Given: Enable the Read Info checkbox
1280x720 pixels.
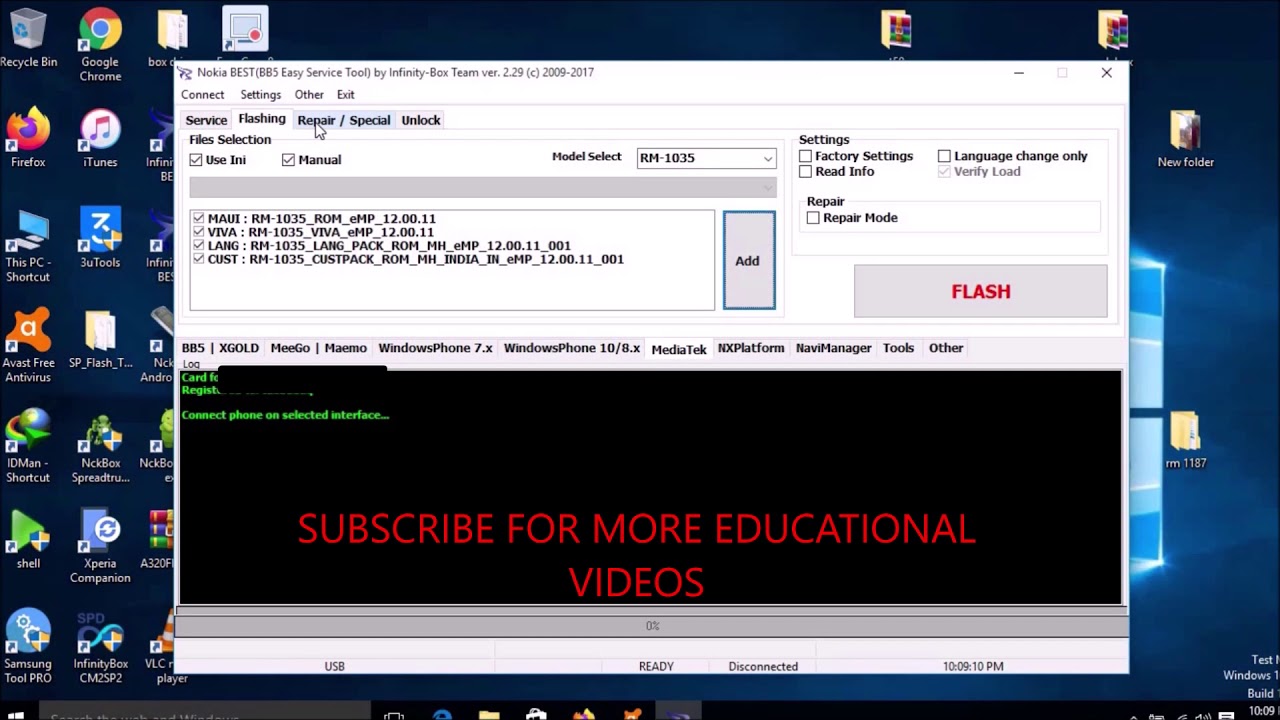Looking at the screenshot, I should click(x=806, y=172).
